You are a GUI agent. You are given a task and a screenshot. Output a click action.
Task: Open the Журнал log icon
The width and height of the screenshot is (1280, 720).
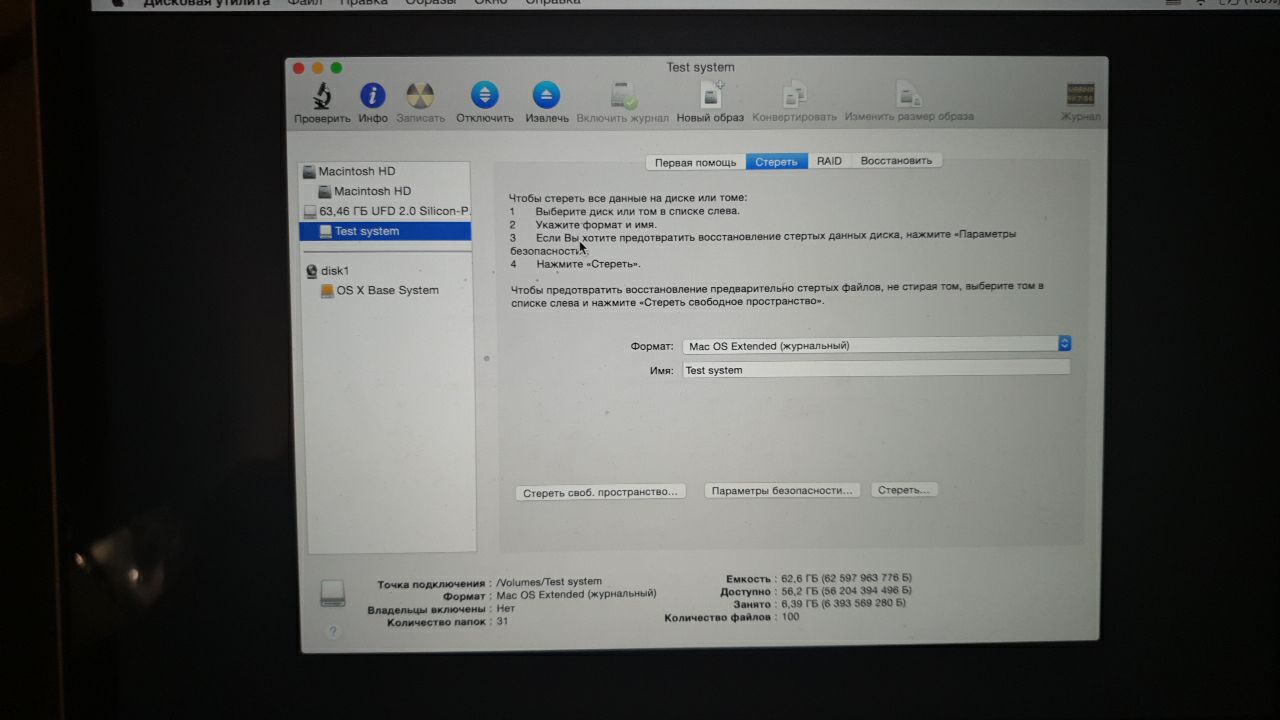[x=1081, y=95]
